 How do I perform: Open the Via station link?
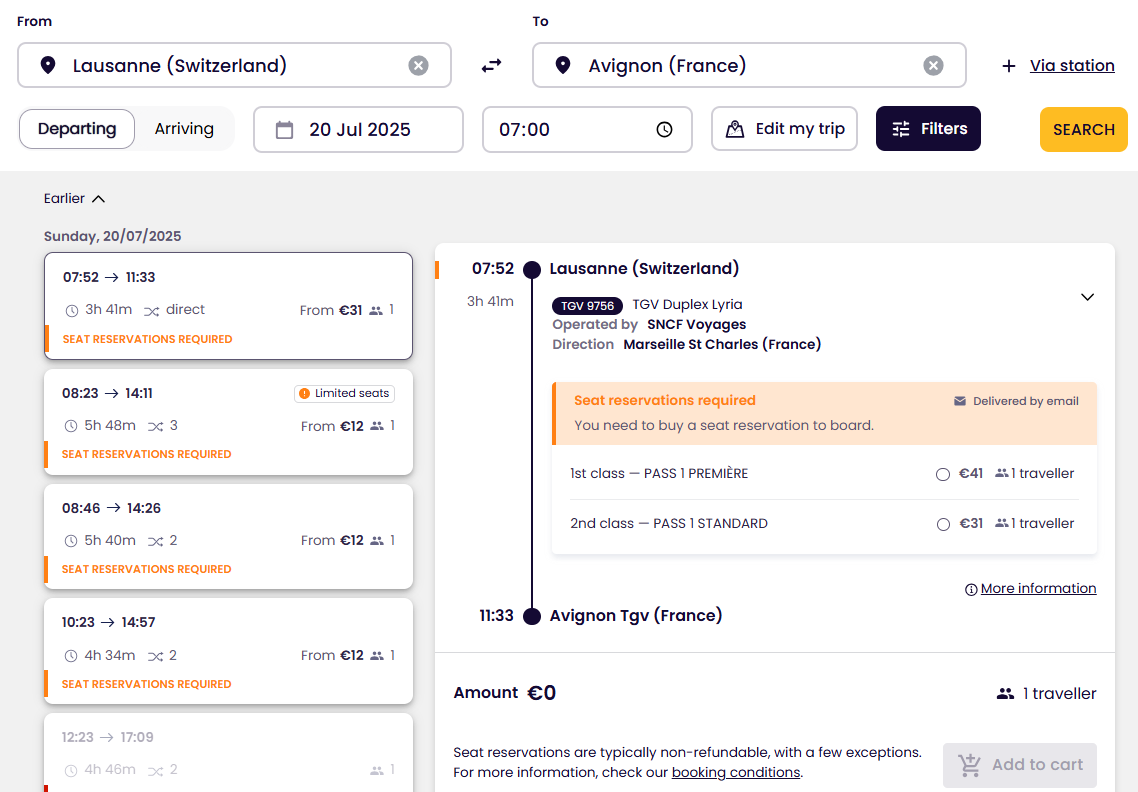point(1072,65)
